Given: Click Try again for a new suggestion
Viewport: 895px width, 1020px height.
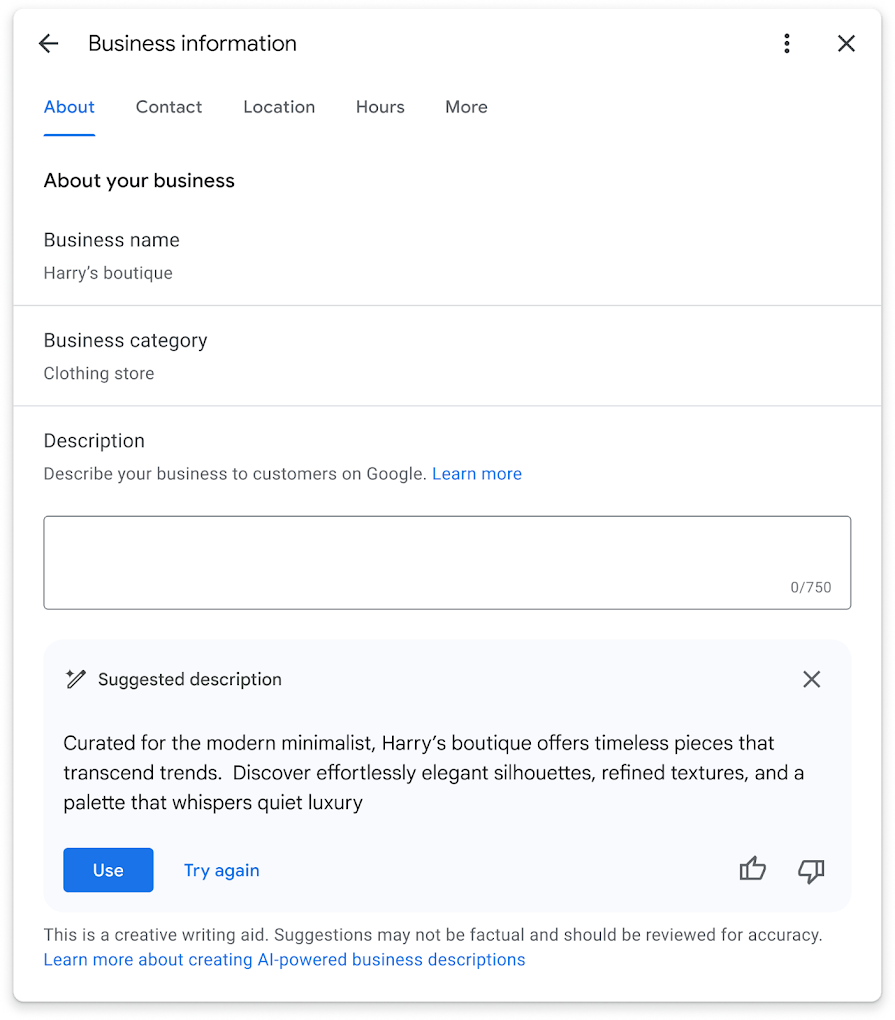Looking at the screenshot, I should (221, 870).
